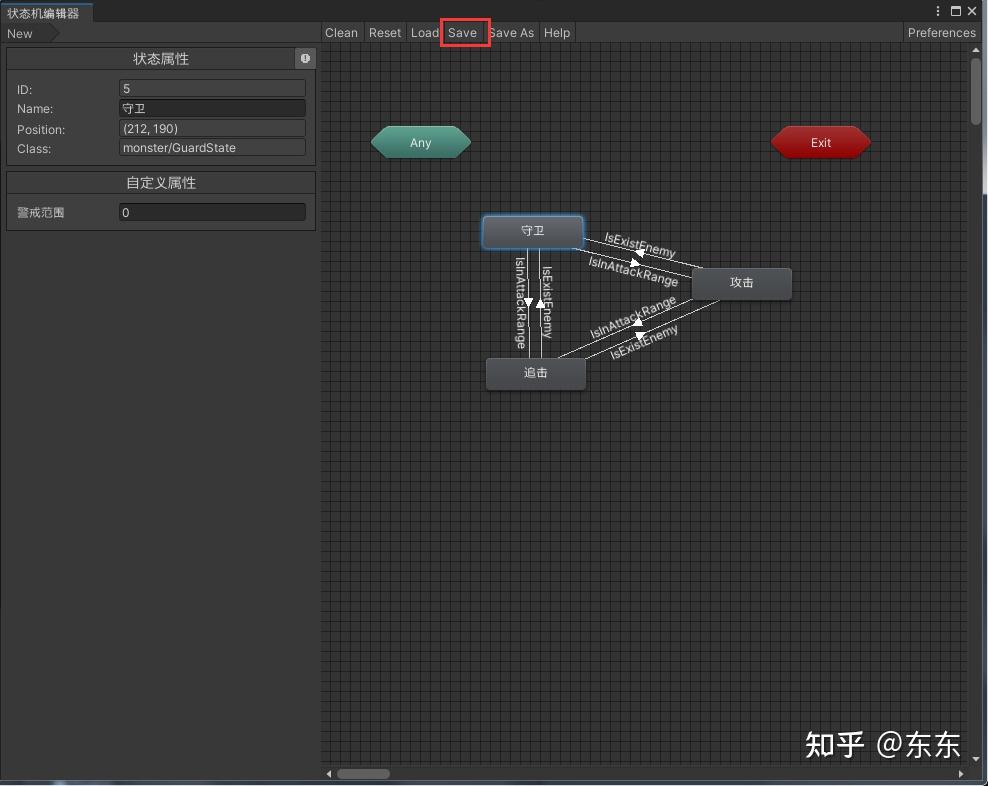This screenshot has width=988, height=786.
Task: Edit the Name field showing 守卫
Action: click(211, 108)
